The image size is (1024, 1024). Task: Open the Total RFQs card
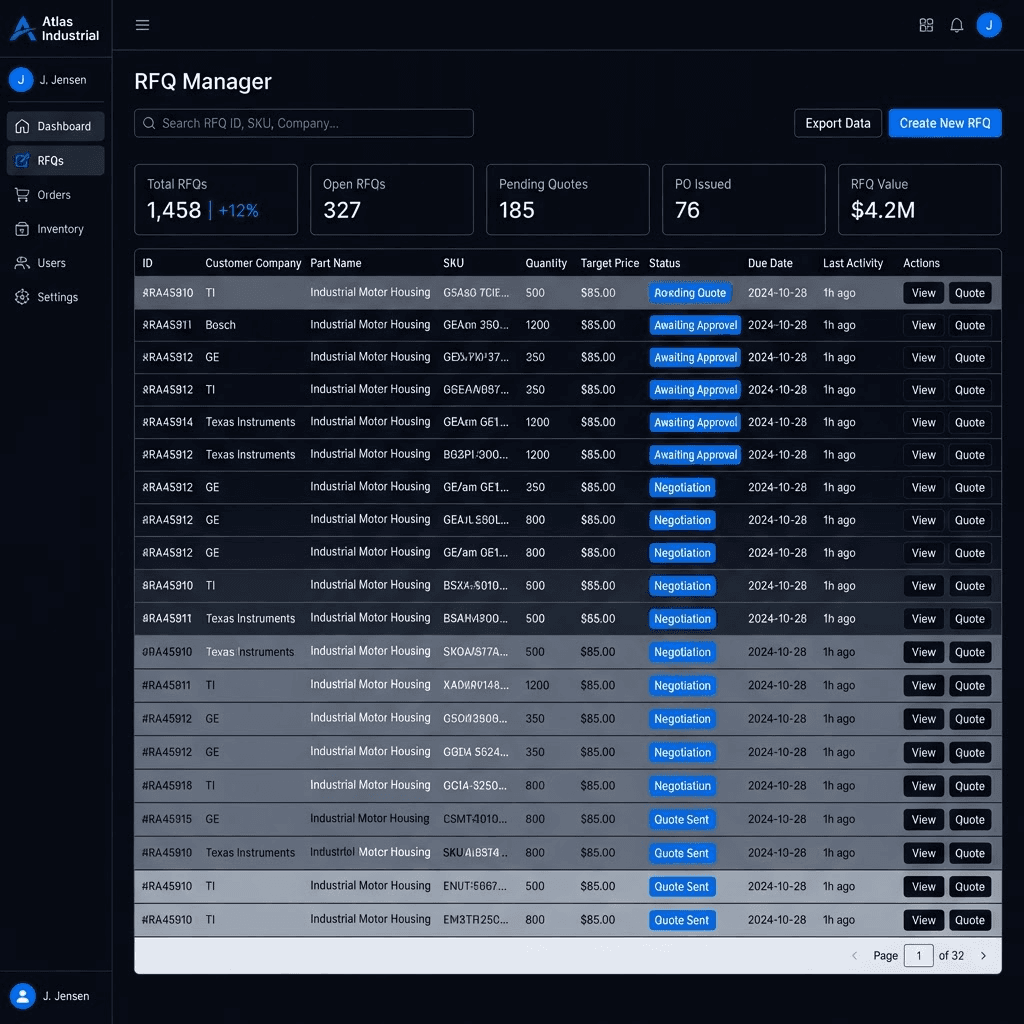216,199
